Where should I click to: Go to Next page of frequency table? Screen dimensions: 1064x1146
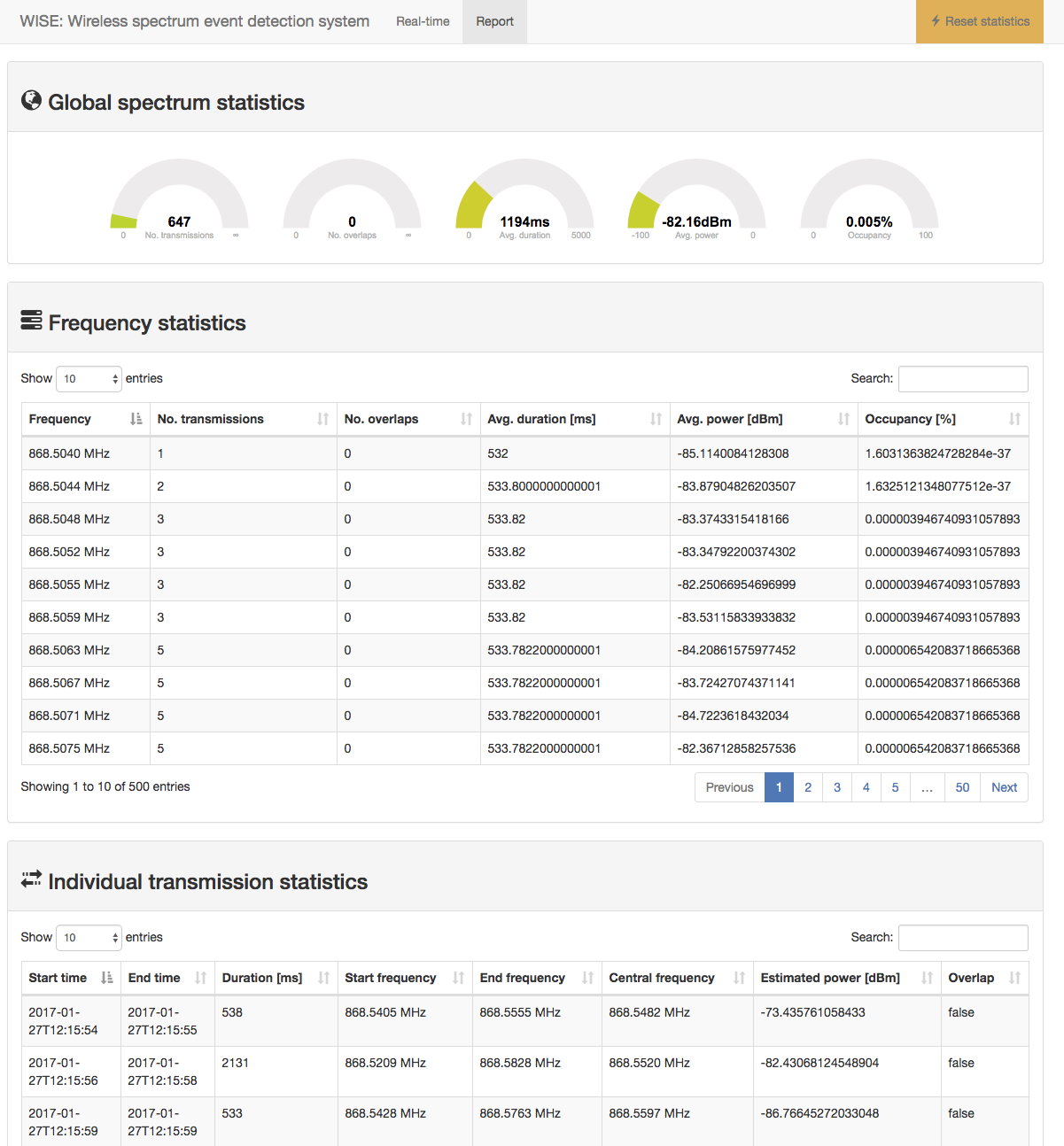(1004, 787)
